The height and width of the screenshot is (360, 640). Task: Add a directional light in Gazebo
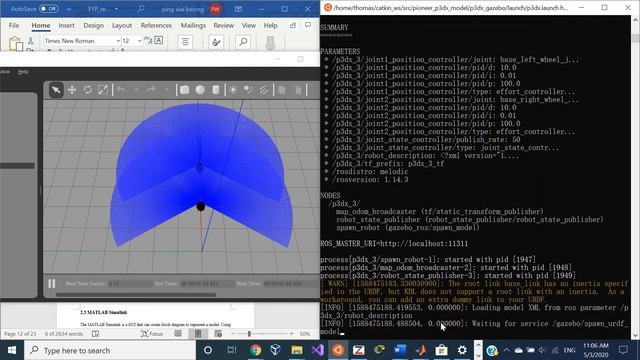[x=264, y=90]
